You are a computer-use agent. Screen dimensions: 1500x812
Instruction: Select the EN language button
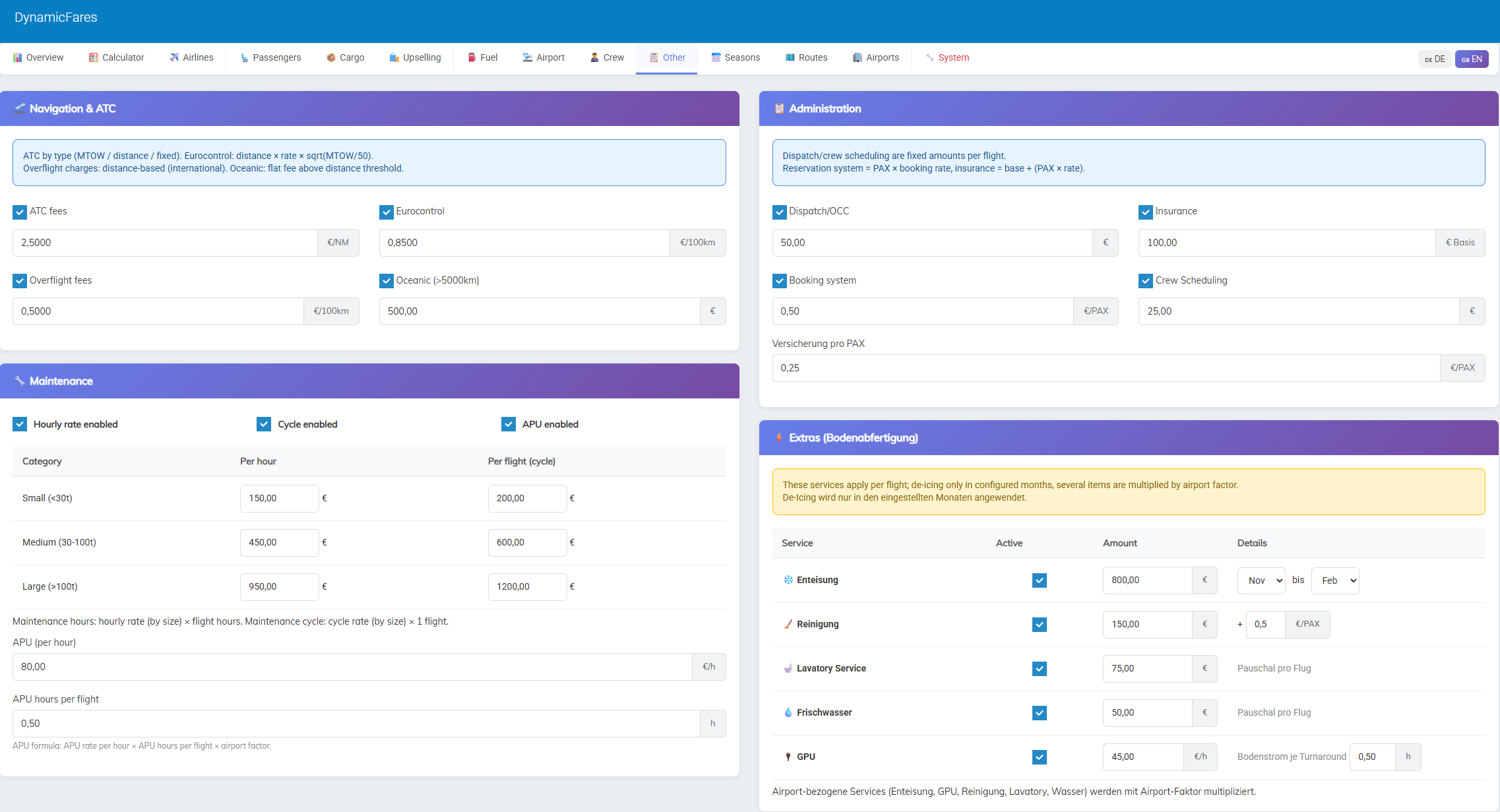[x=1471, y=59]
